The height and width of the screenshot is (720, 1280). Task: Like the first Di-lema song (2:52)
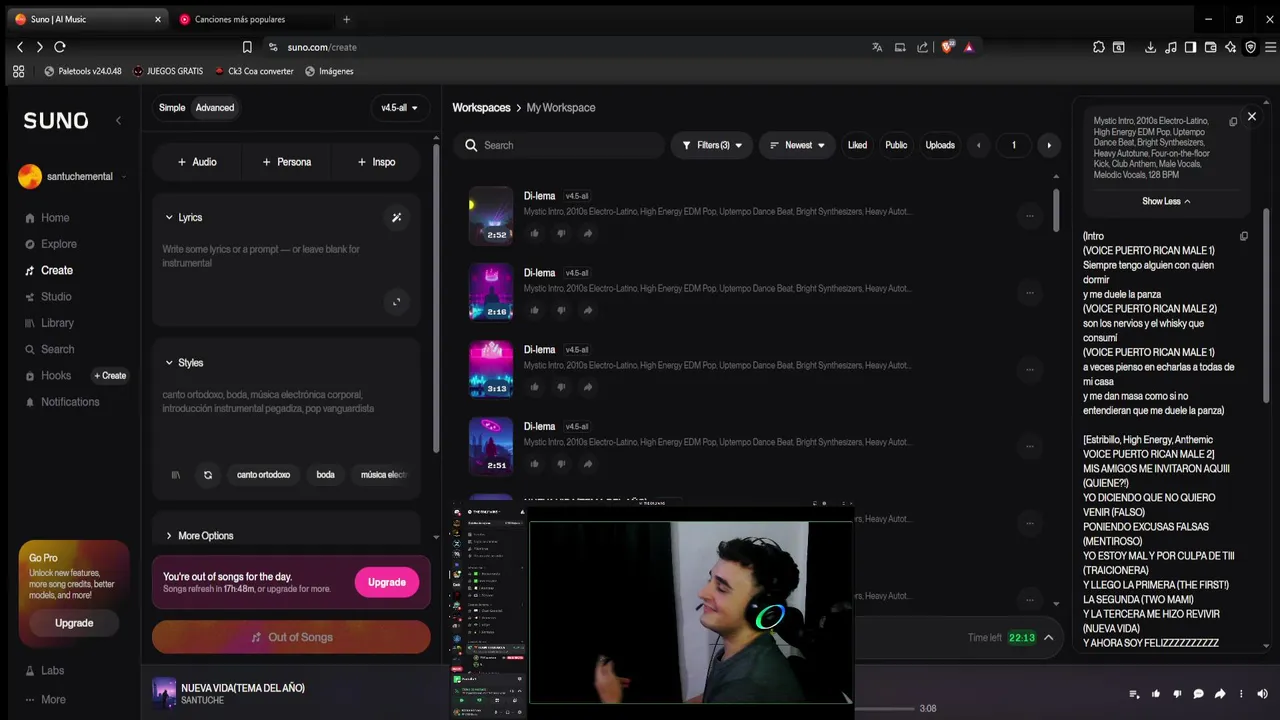534,233
